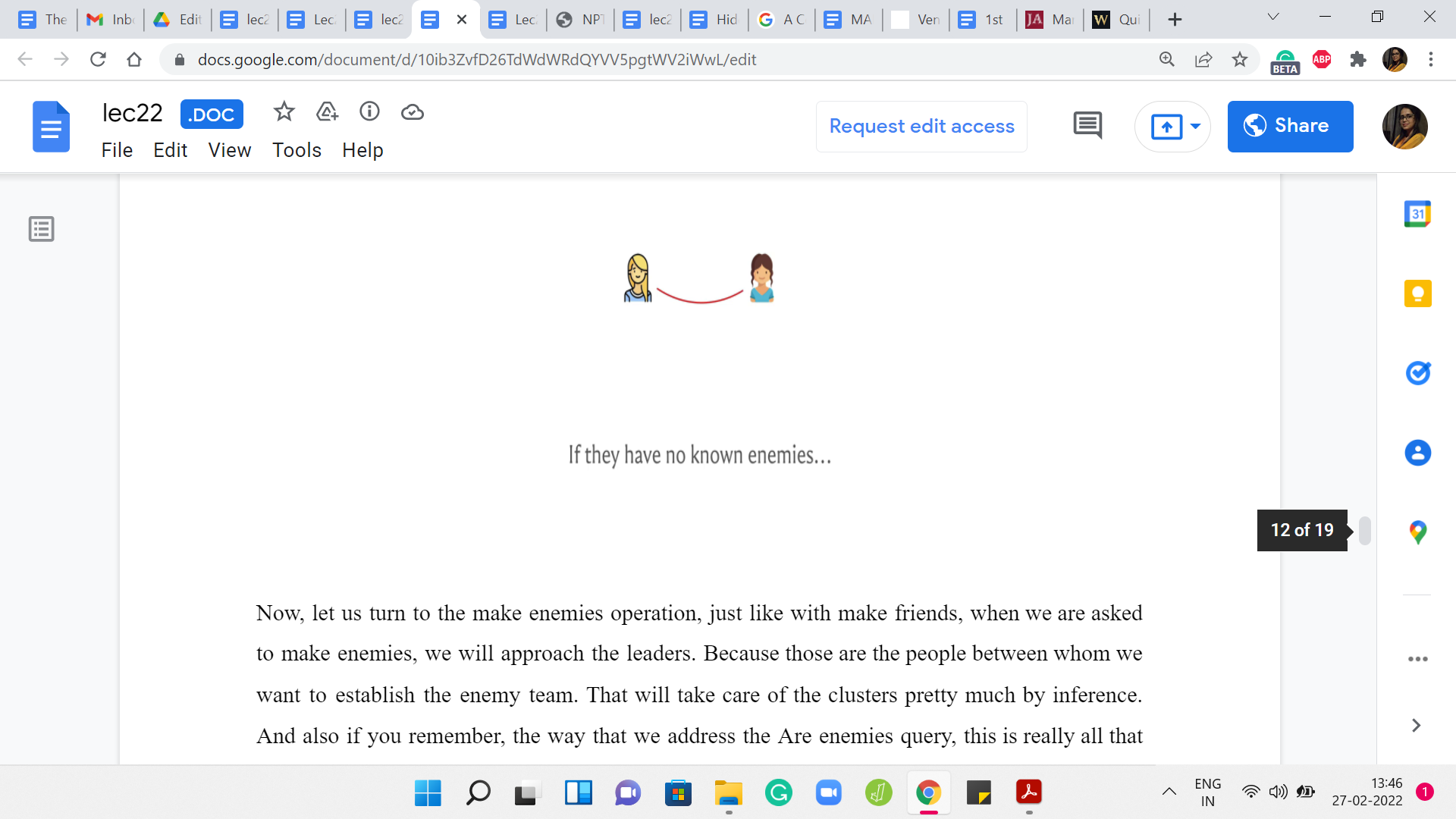1456x819 pixels.
Task: Open Google Keep side panel
Action: click(1417, 293)
